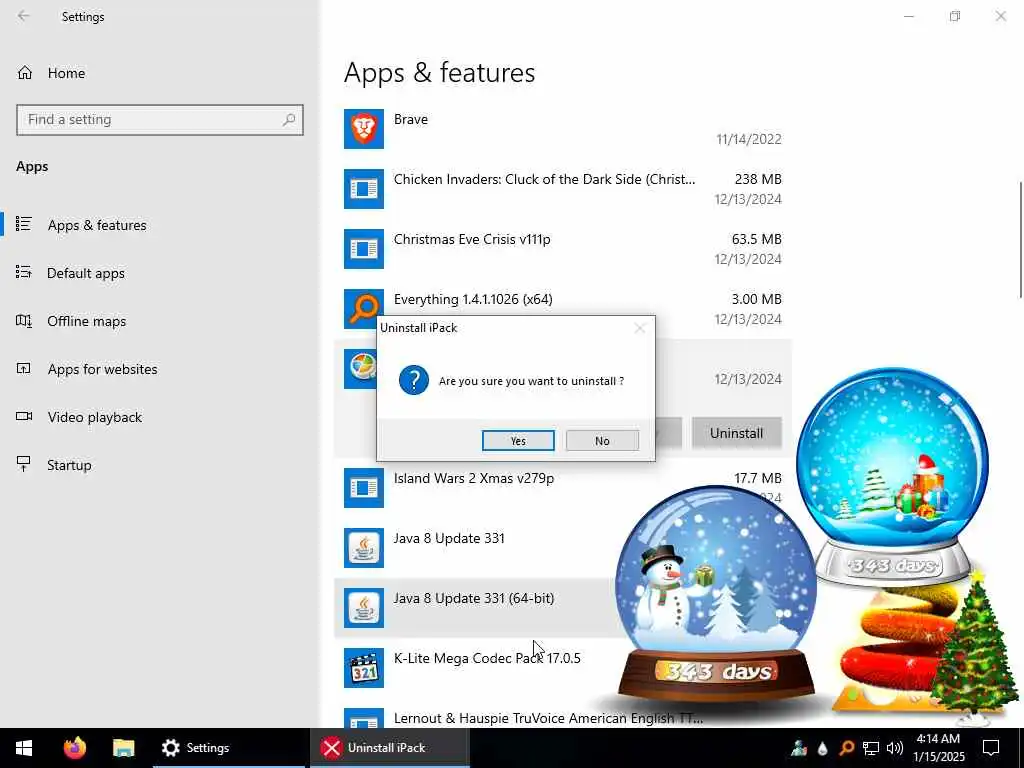Click the vertical scrollbar of the app list
1024x768 pixels.
click(x=1019, y=240)
